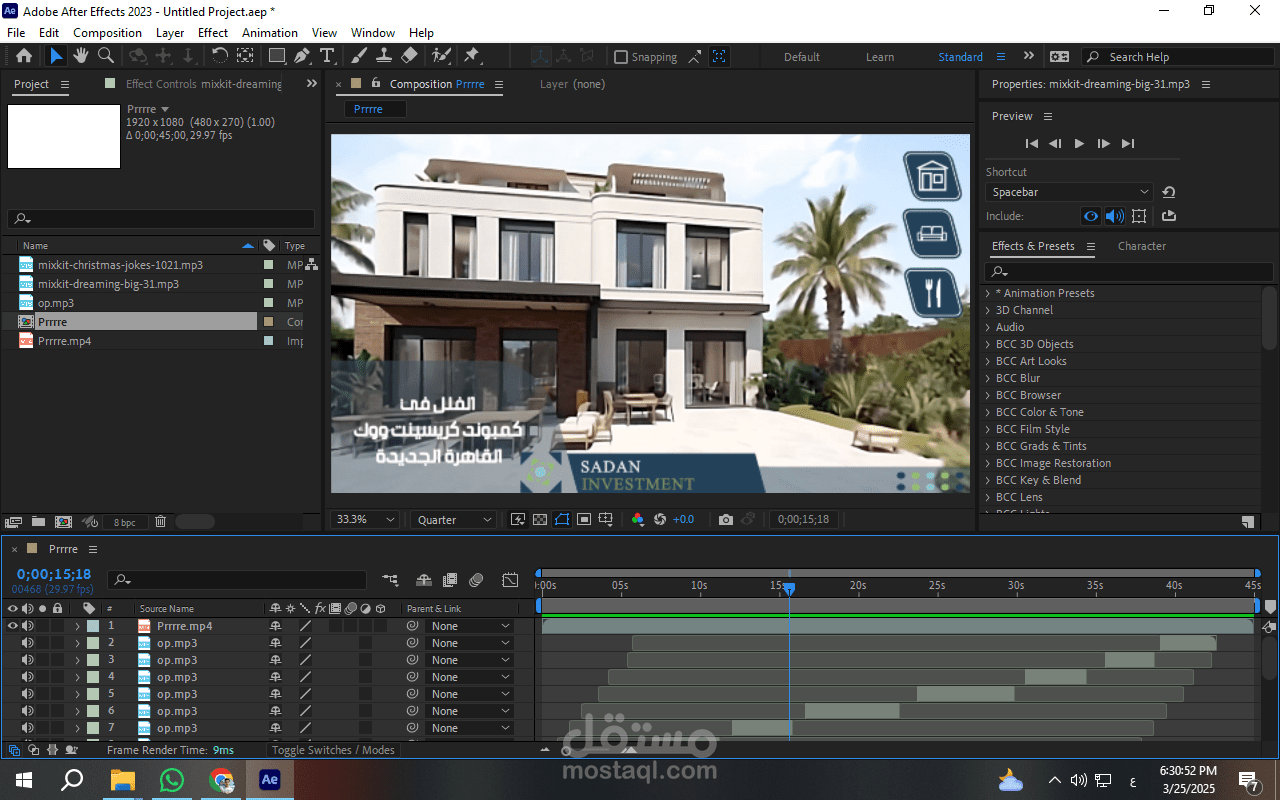This screenshot has width=1280, height=800.
Task: Click region of interest icon
Action: click(x=584, y=520)
